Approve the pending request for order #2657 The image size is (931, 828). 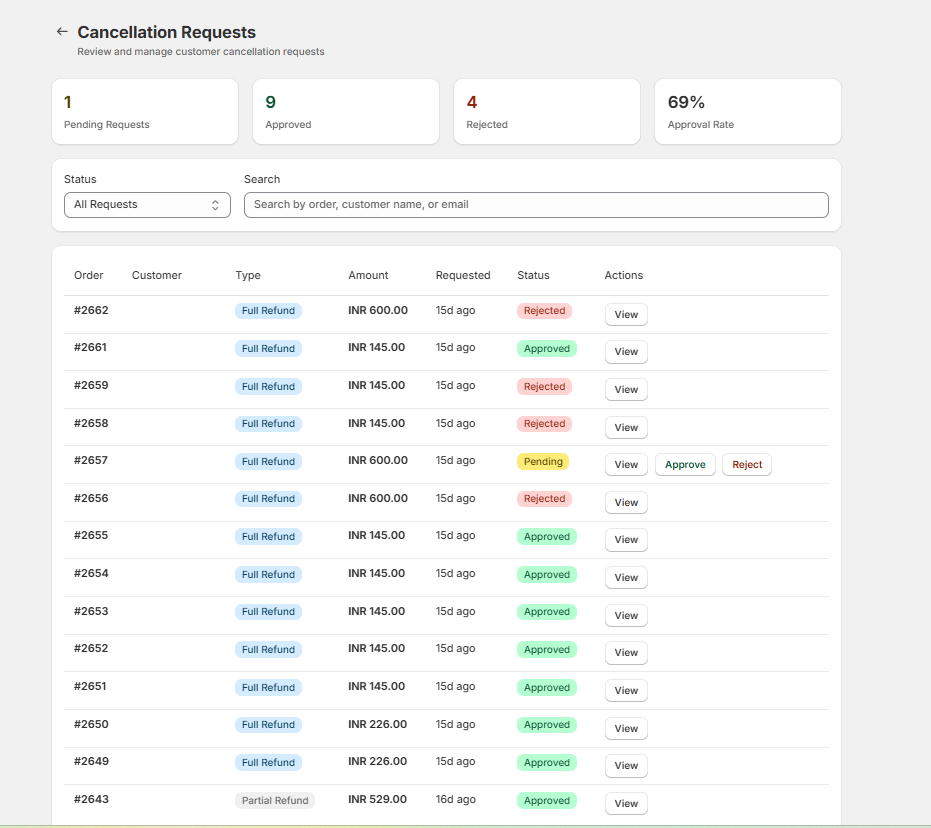(x=684, y=464)
